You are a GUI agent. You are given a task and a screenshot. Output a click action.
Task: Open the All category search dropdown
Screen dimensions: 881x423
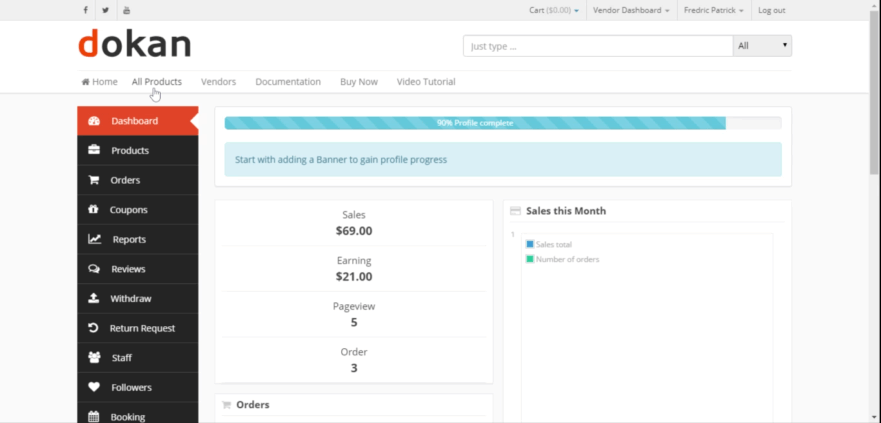(x=762, y=46)
